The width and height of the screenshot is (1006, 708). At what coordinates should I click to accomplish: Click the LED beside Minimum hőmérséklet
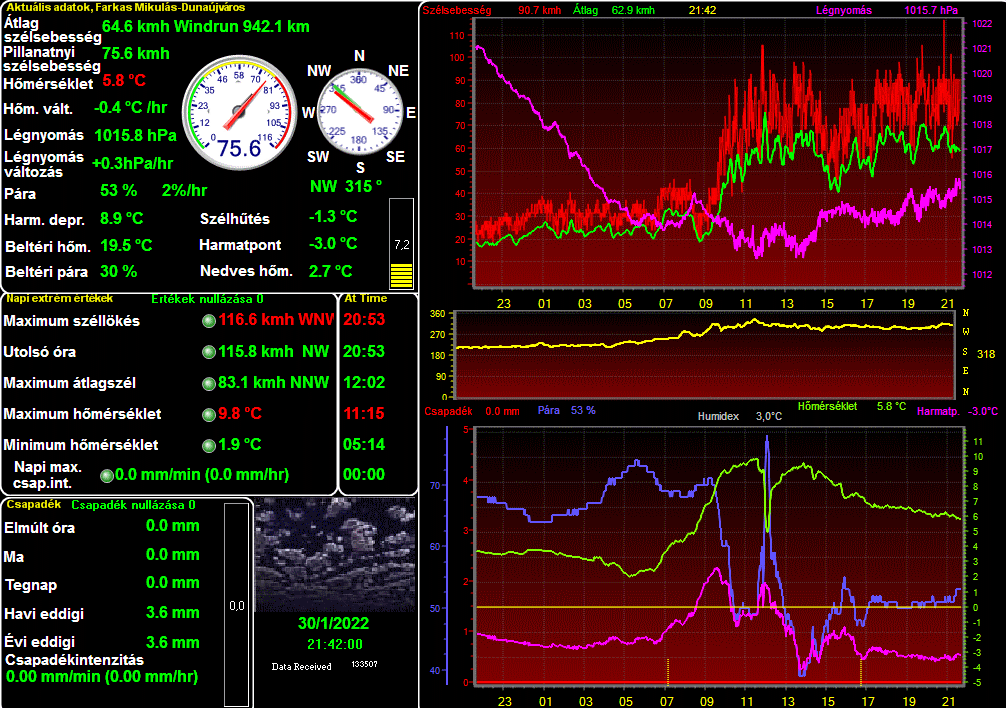pyautogui.click(x=209, y=445)
